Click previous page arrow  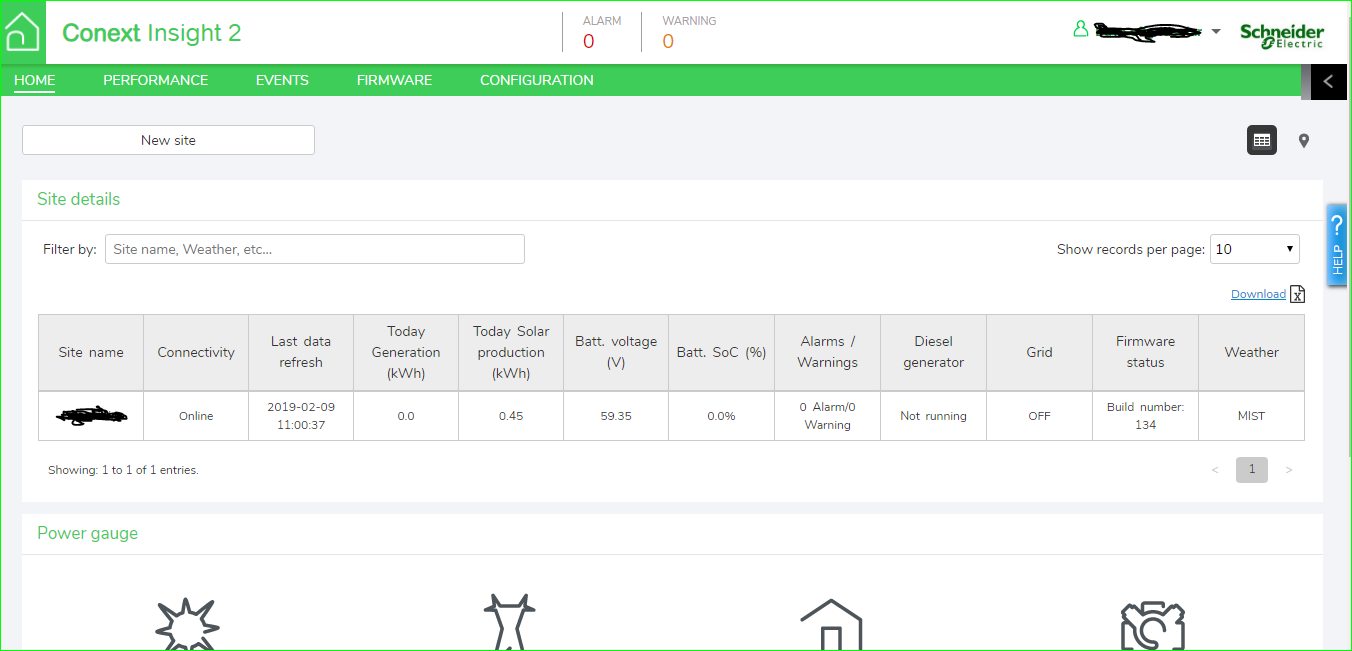(x=1215, y=470)
